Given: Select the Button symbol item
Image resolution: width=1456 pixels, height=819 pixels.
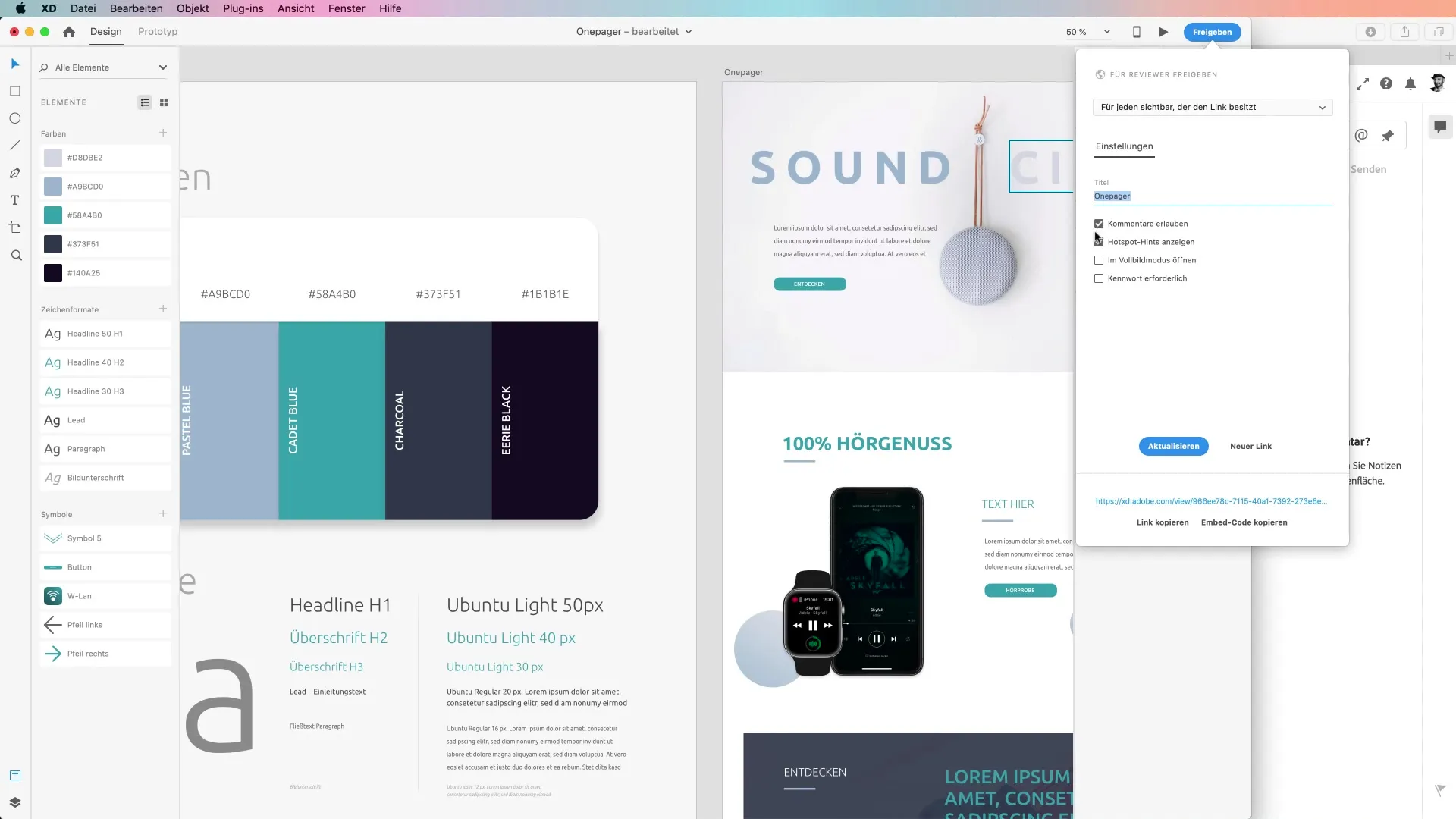Looking at the screenshot, I should 105,567.
